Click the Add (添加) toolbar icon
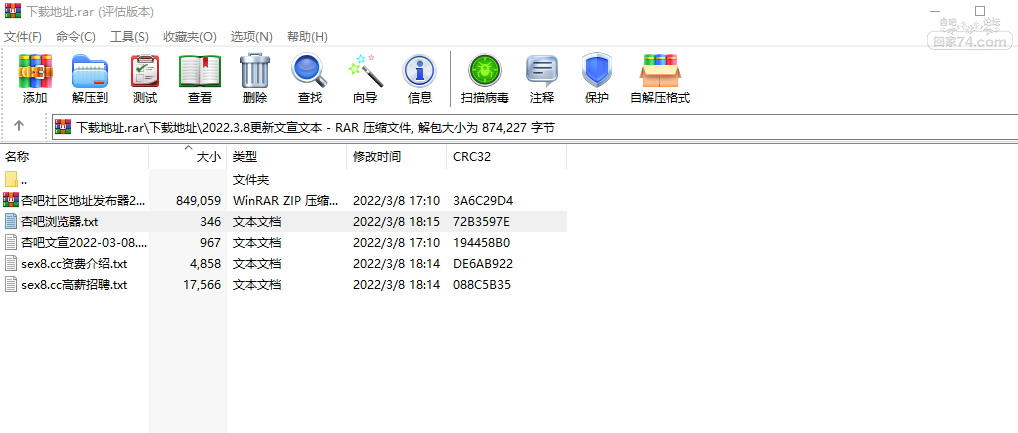The image size is (1018, 433). click(35, 71)
